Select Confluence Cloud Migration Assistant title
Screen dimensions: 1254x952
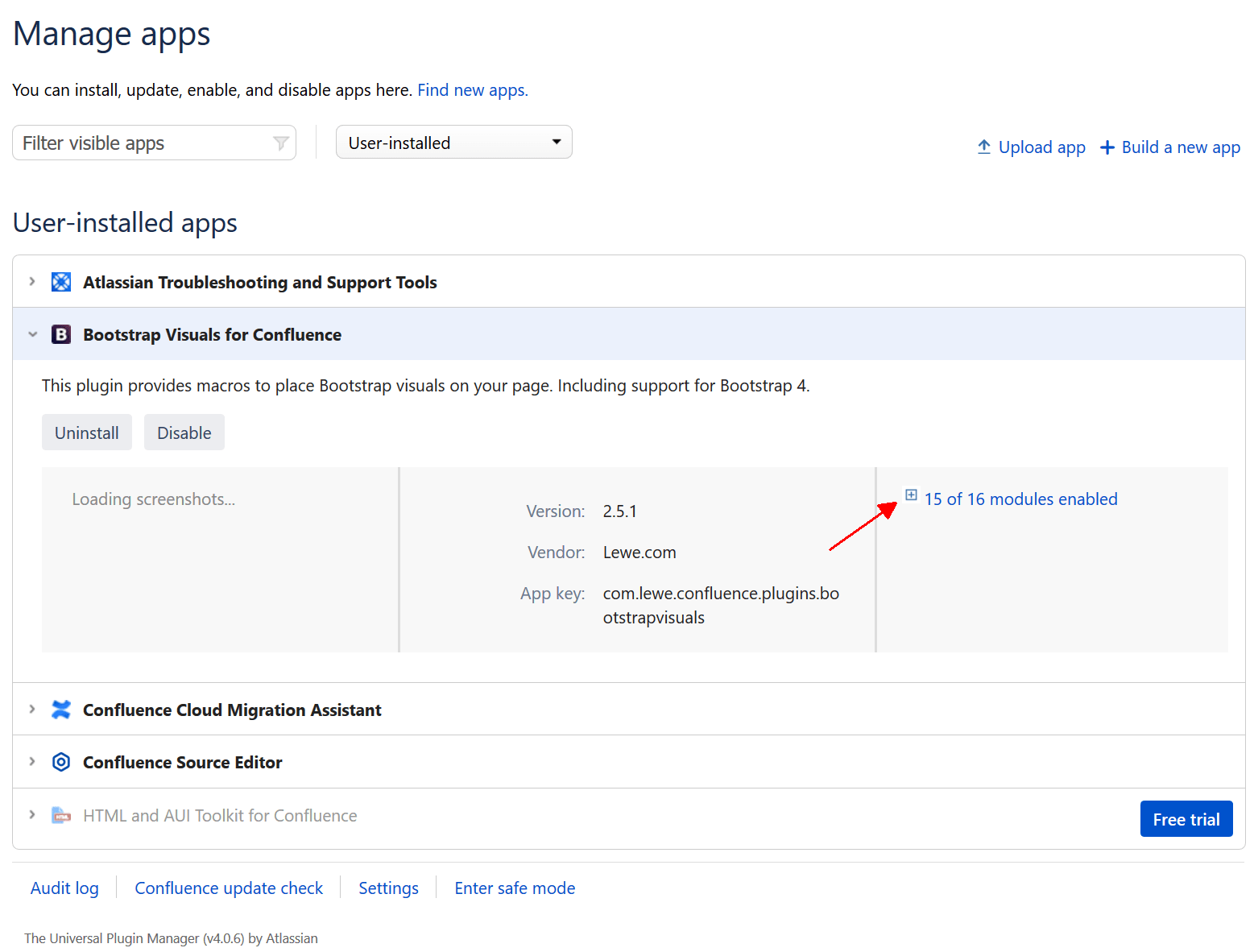[x=232, y=710]
